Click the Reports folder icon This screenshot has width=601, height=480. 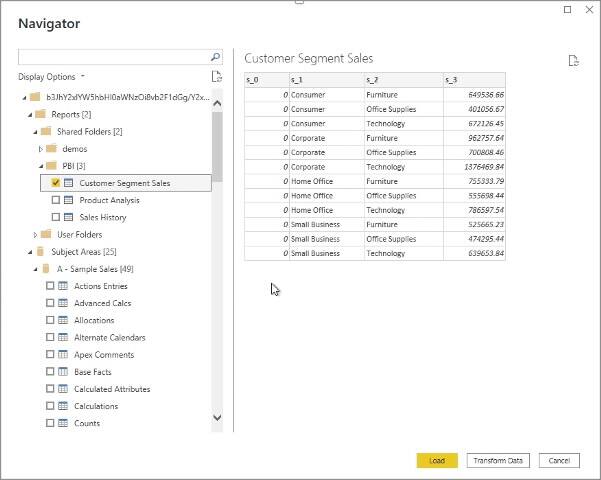41,114
